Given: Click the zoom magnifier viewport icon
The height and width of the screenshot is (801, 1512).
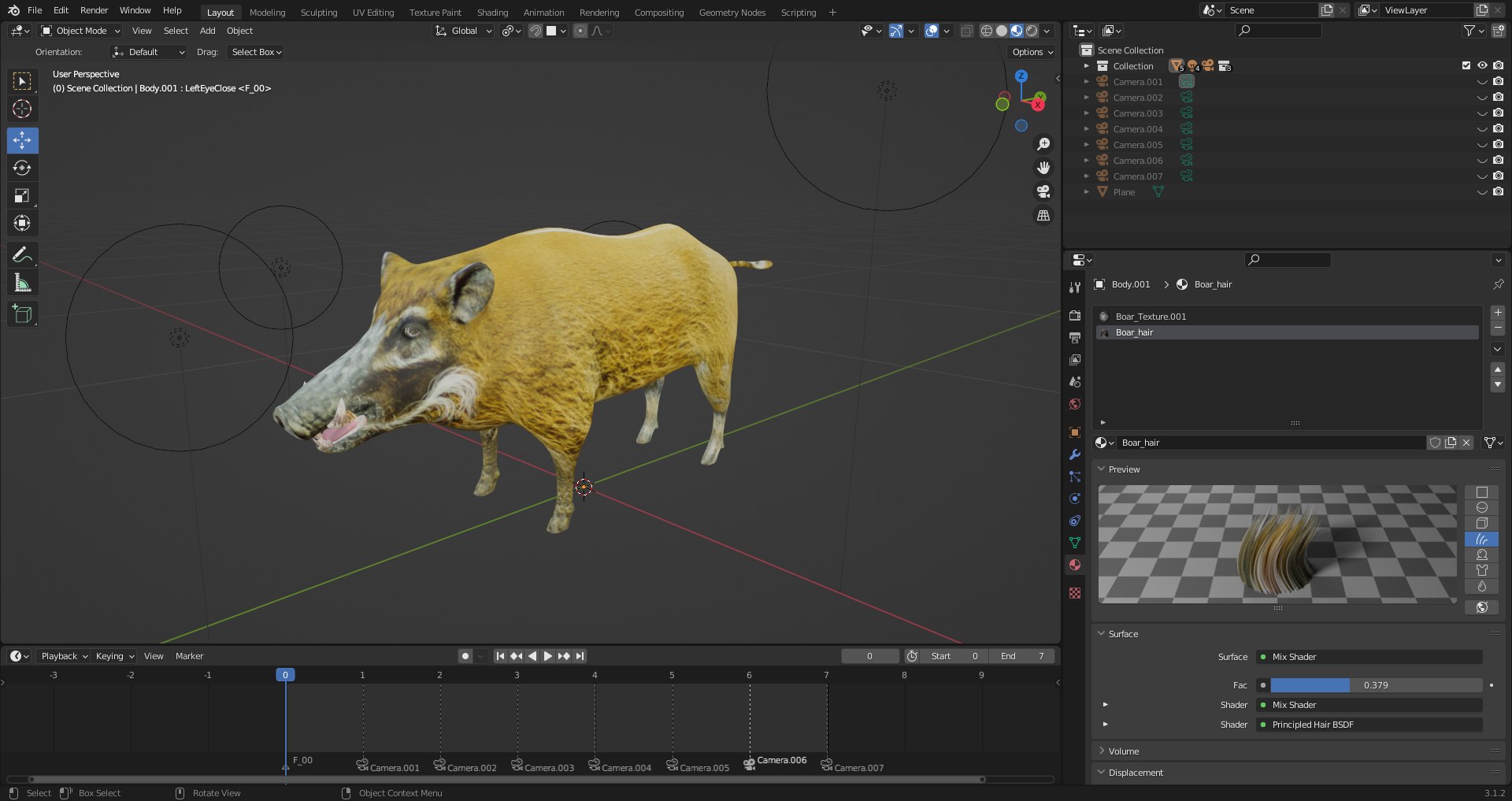Looking at the screenshot, I should (1043, 144).
